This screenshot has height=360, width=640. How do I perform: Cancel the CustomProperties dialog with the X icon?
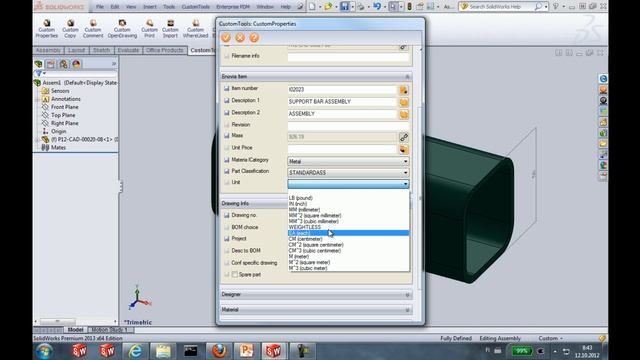[240, 38]
